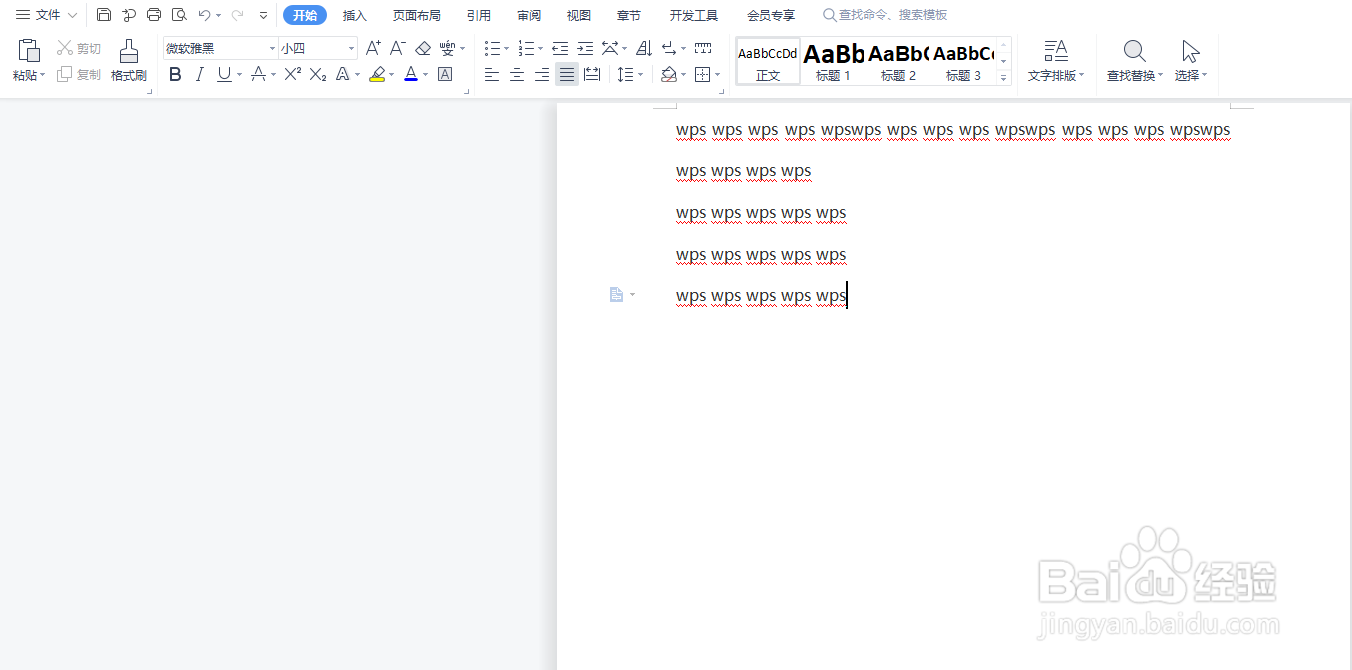The width and height of the screenshot is (1352, 670).
Task: Expand the styles gallery arrow
Action: click(x=1003, y=76)
